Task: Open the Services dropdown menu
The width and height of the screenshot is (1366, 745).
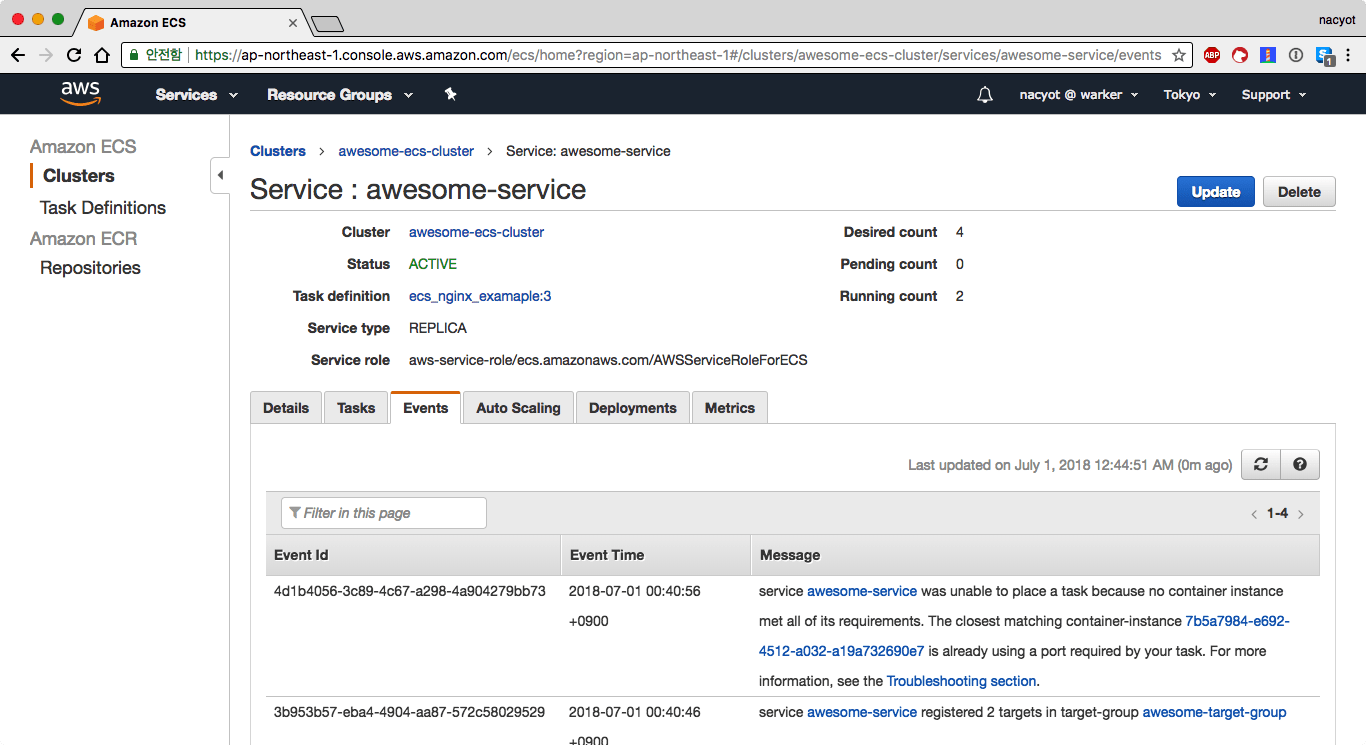Action: coord(196,95)
